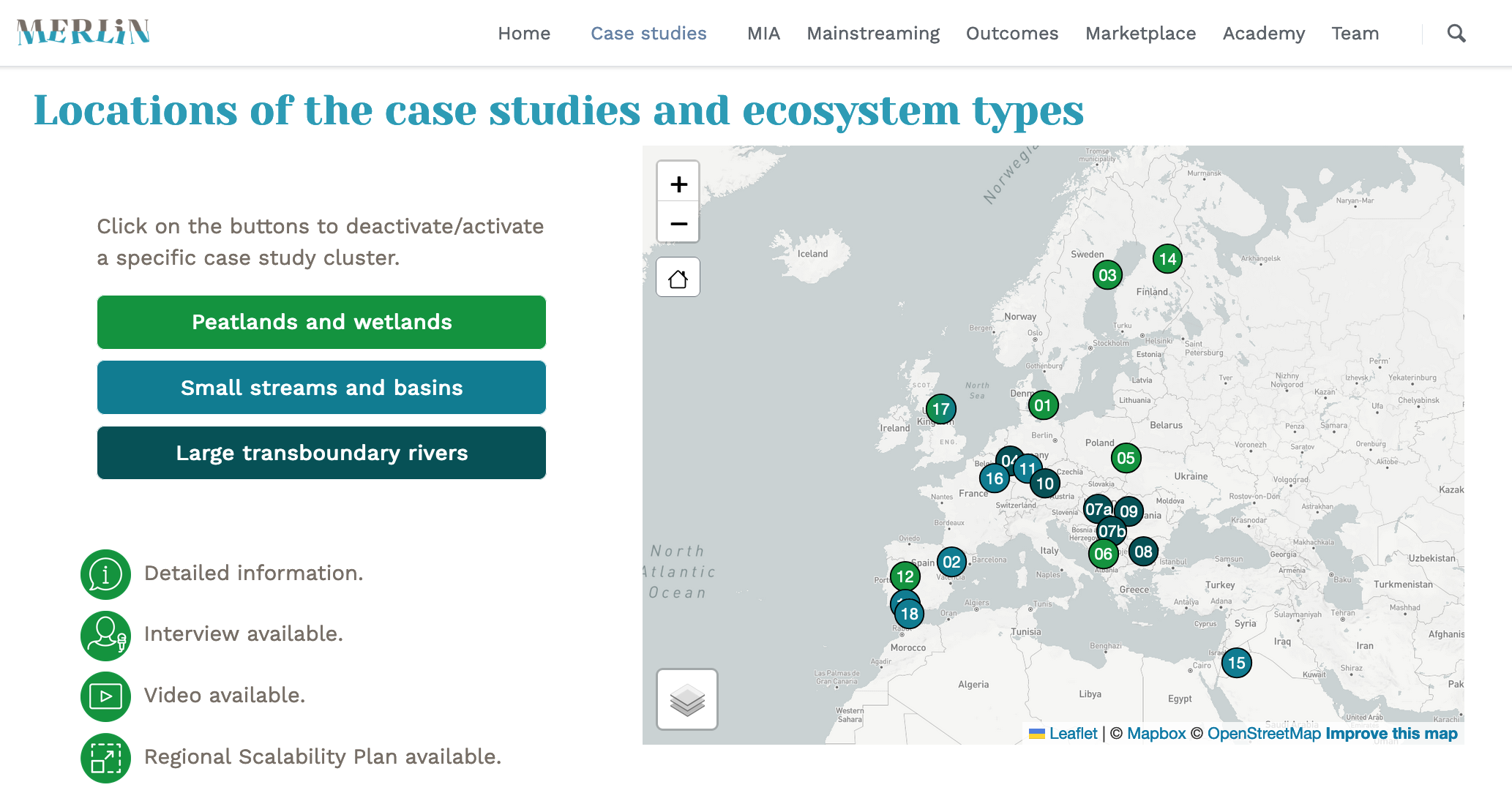Click the Regional Scalability Plan legend icon
Screen dimensions: 1512x812
pos(105,758)
